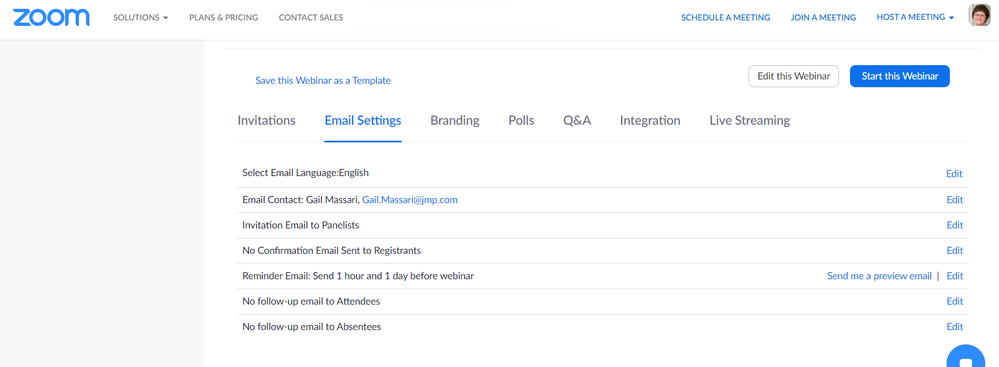Open the Q&A tab
Image resolution: width=999 pixels, height=367 pixels.
577,120
